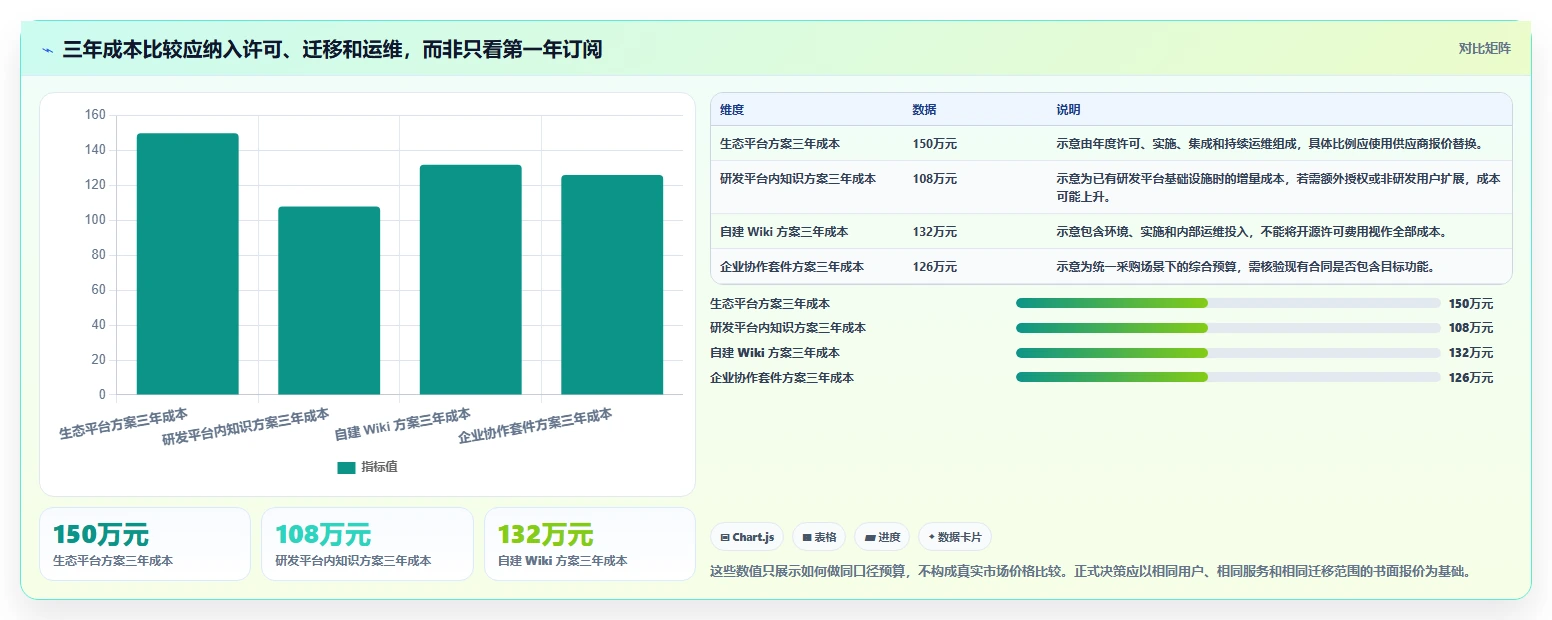1552x620 pixels.
Task: Toggle the 指标值 legend swatch under the chart
Action: (346, 467)
